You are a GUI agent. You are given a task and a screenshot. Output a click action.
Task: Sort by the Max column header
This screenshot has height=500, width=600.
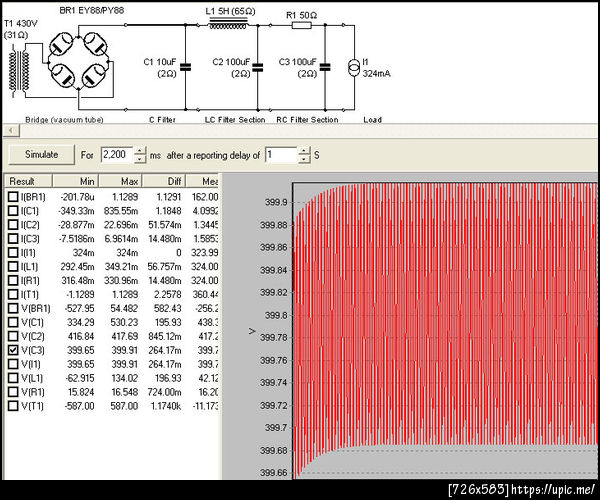[x=121, y=181]
